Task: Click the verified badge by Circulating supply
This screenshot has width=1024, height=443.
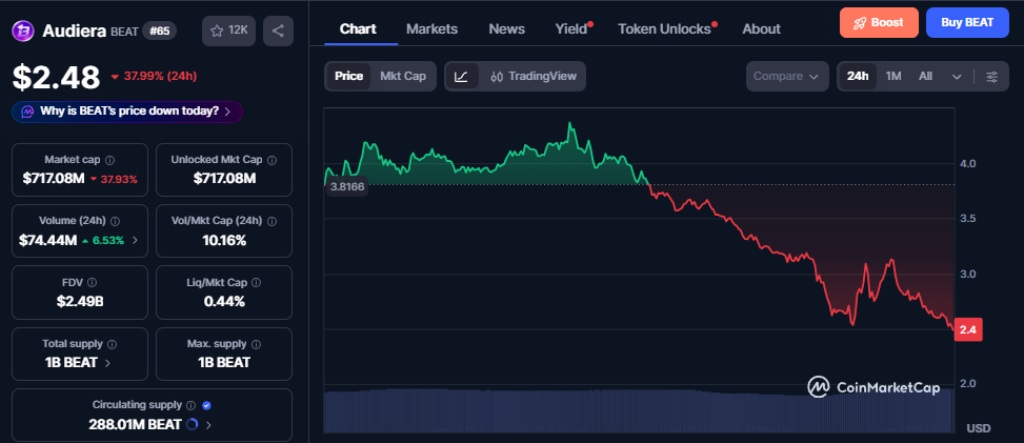Action: pyautogui.click(x=206, y=405)
